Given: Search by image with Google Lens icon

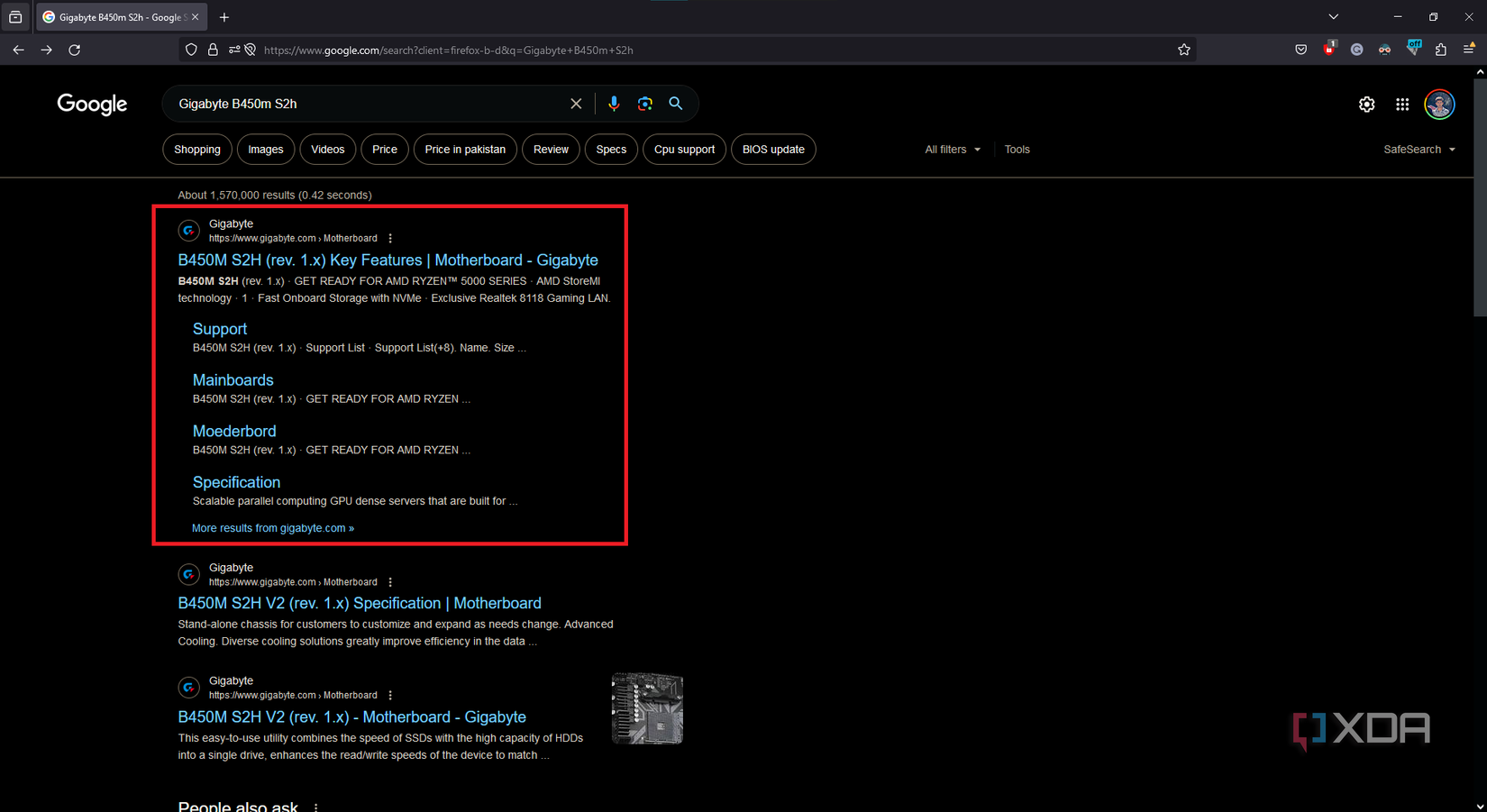Looking at the screenshot, I should click(x=644, y=104).
